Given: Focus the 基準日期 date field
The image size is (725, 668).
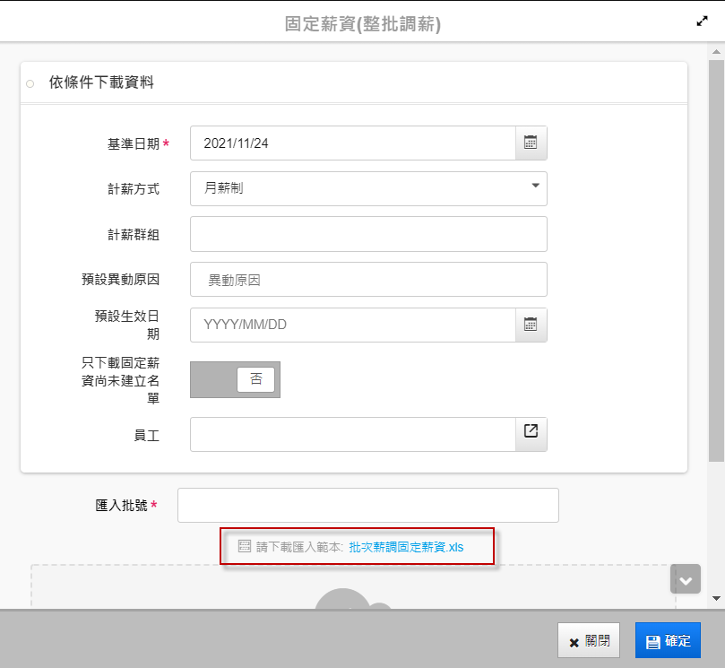Looking at the screenshot, I should 352,143.
